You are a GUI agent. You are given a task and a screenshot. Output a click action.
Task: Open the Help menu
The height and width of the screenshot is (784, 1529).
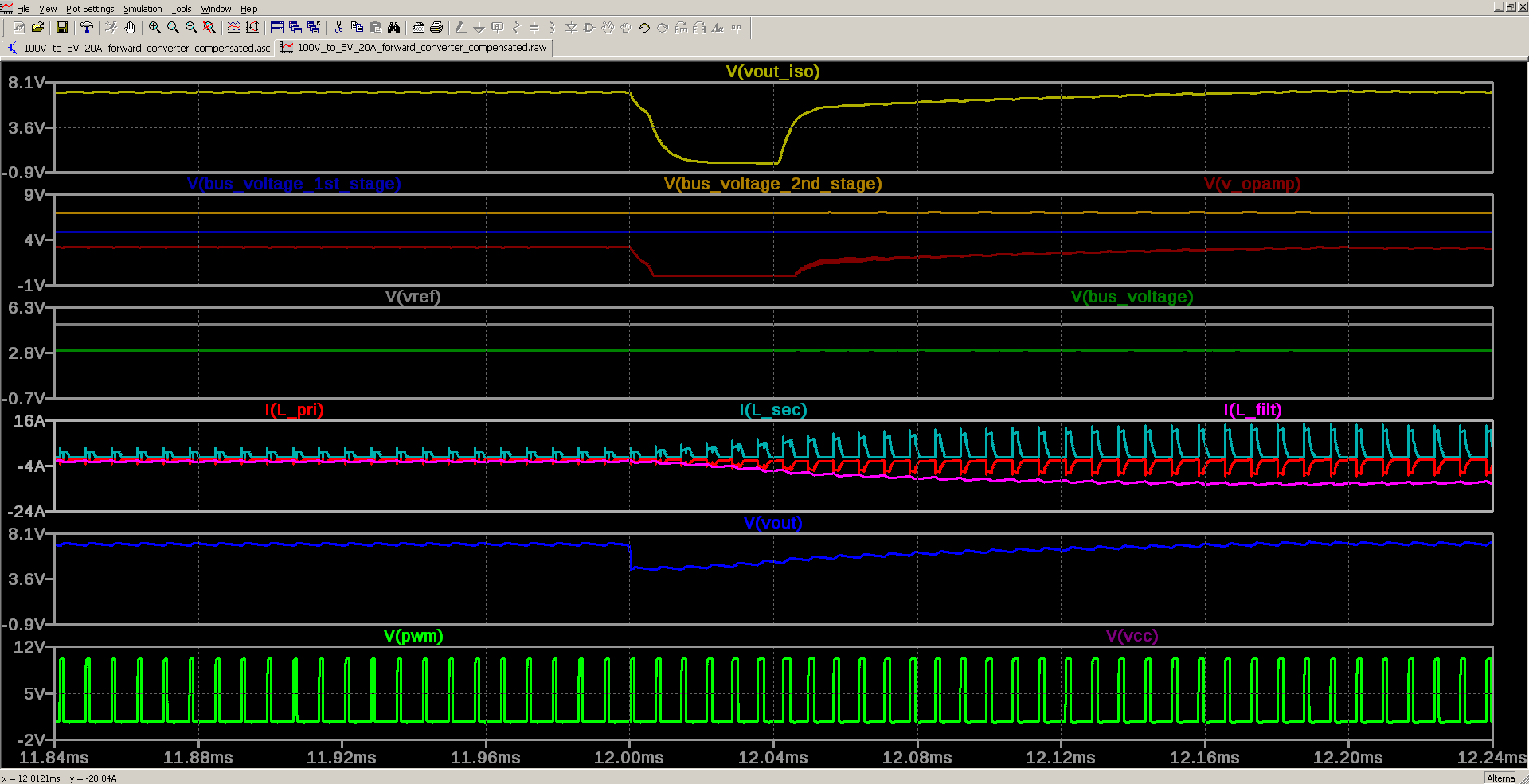click(249, 9)
